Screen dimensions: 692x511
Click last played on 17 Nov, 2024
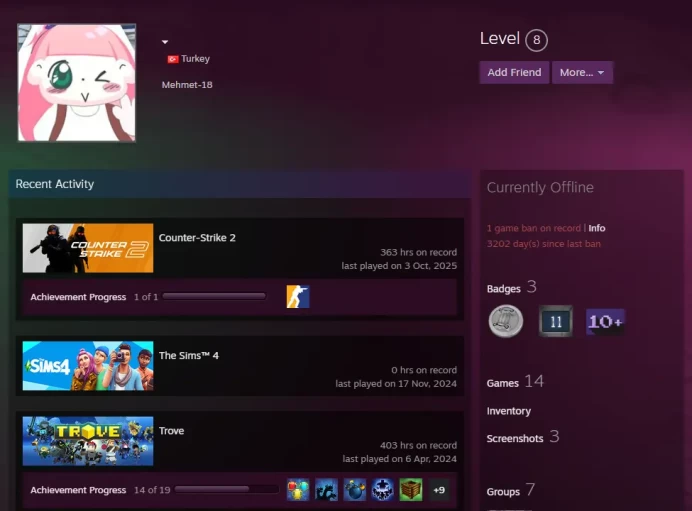(396, 383)
